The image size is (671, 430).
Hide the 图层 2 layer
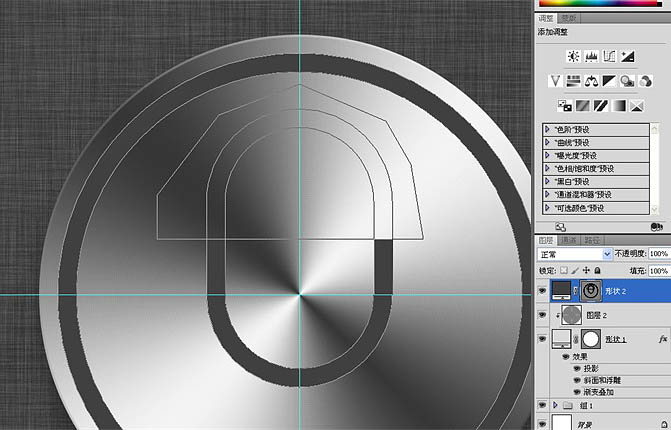coord(542,315)
